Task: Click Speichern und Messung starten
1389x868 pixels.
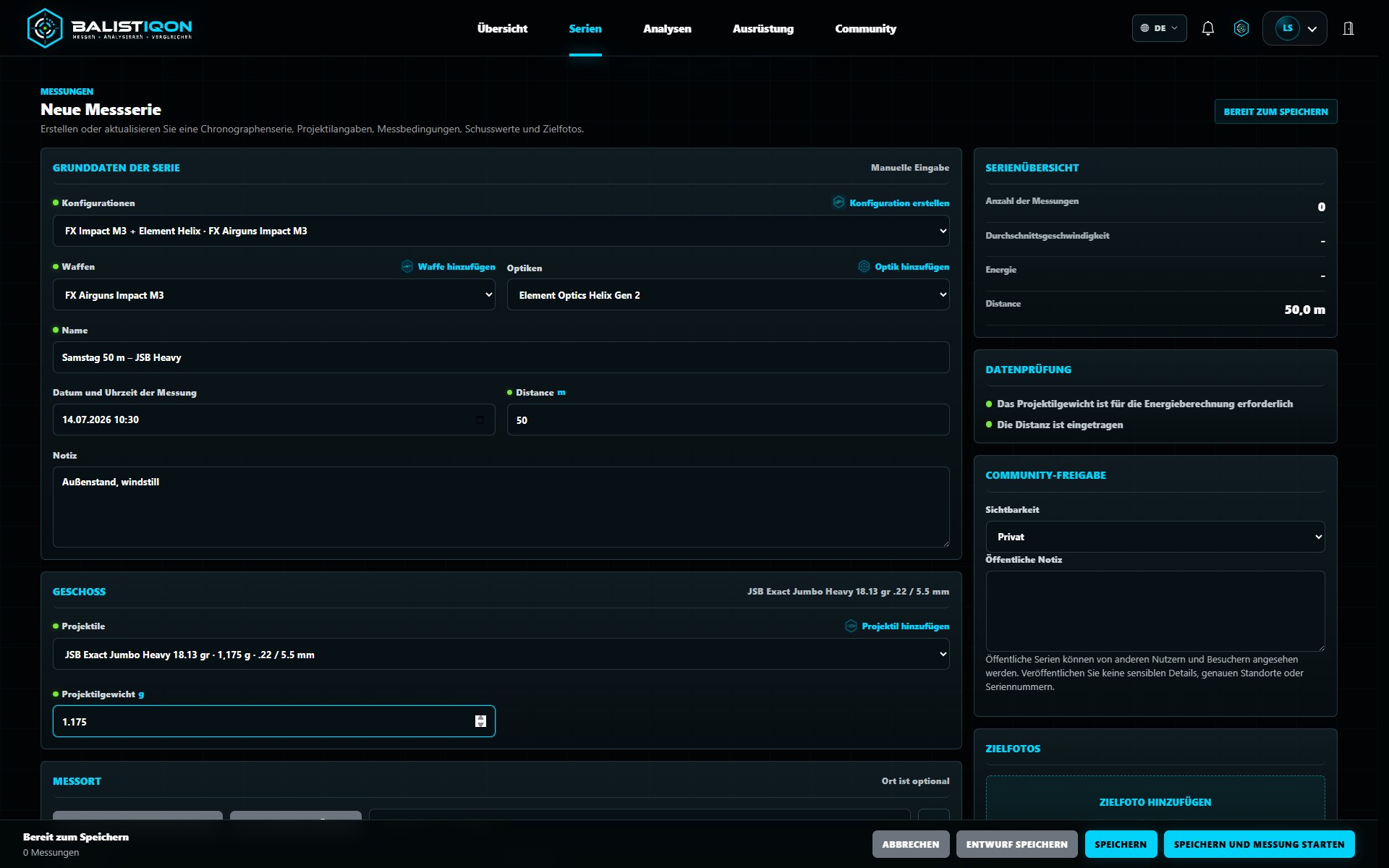Action: coord(1259,844)
